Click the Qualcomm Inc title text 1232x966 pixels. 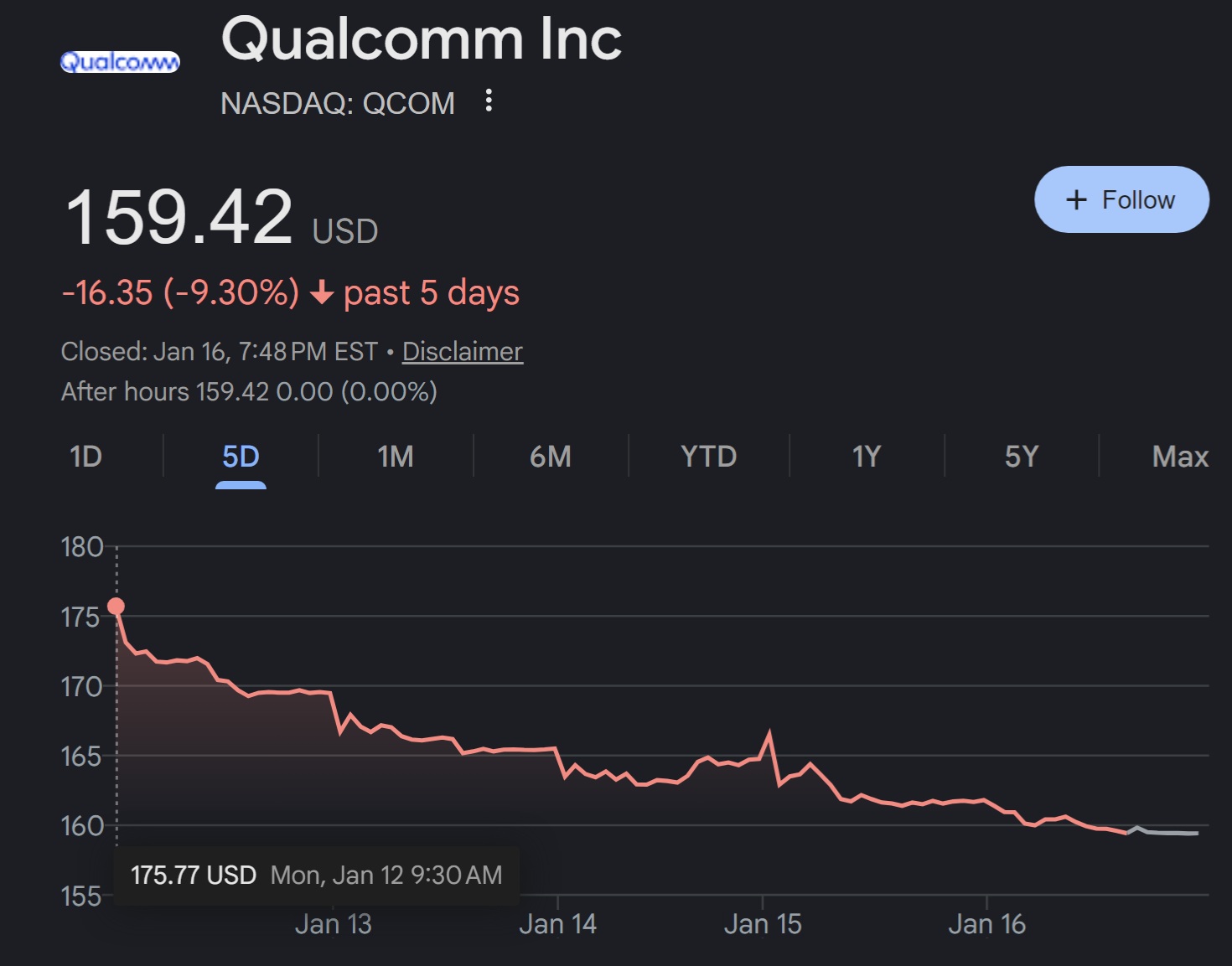(421, 39)
